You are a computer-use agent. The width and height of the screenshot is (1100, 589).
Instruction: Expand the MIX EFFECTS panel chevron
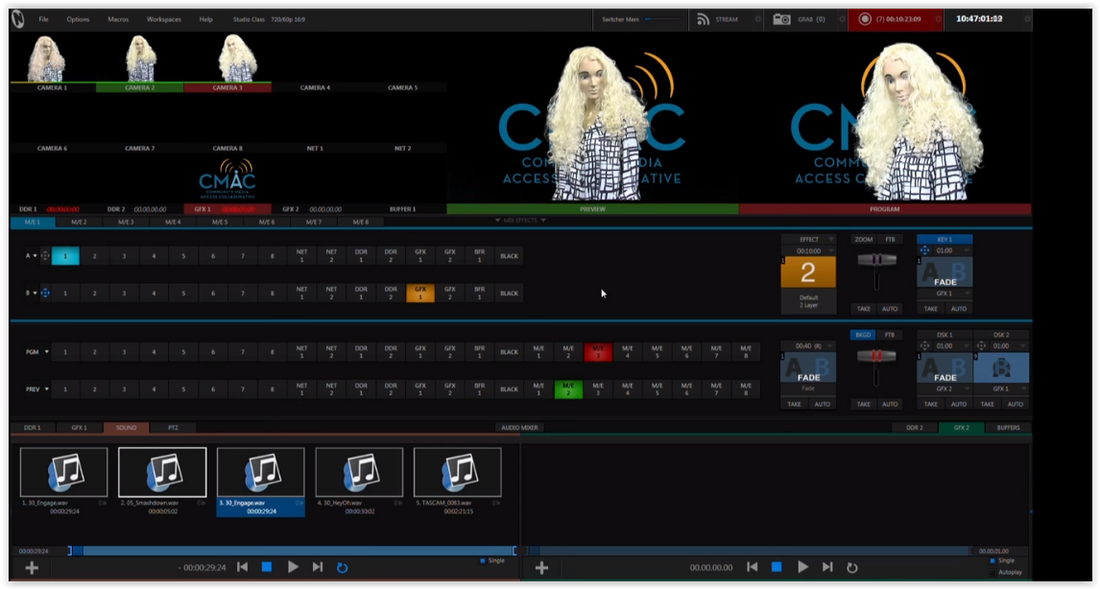pyautogui.click(x=499, y=220)
